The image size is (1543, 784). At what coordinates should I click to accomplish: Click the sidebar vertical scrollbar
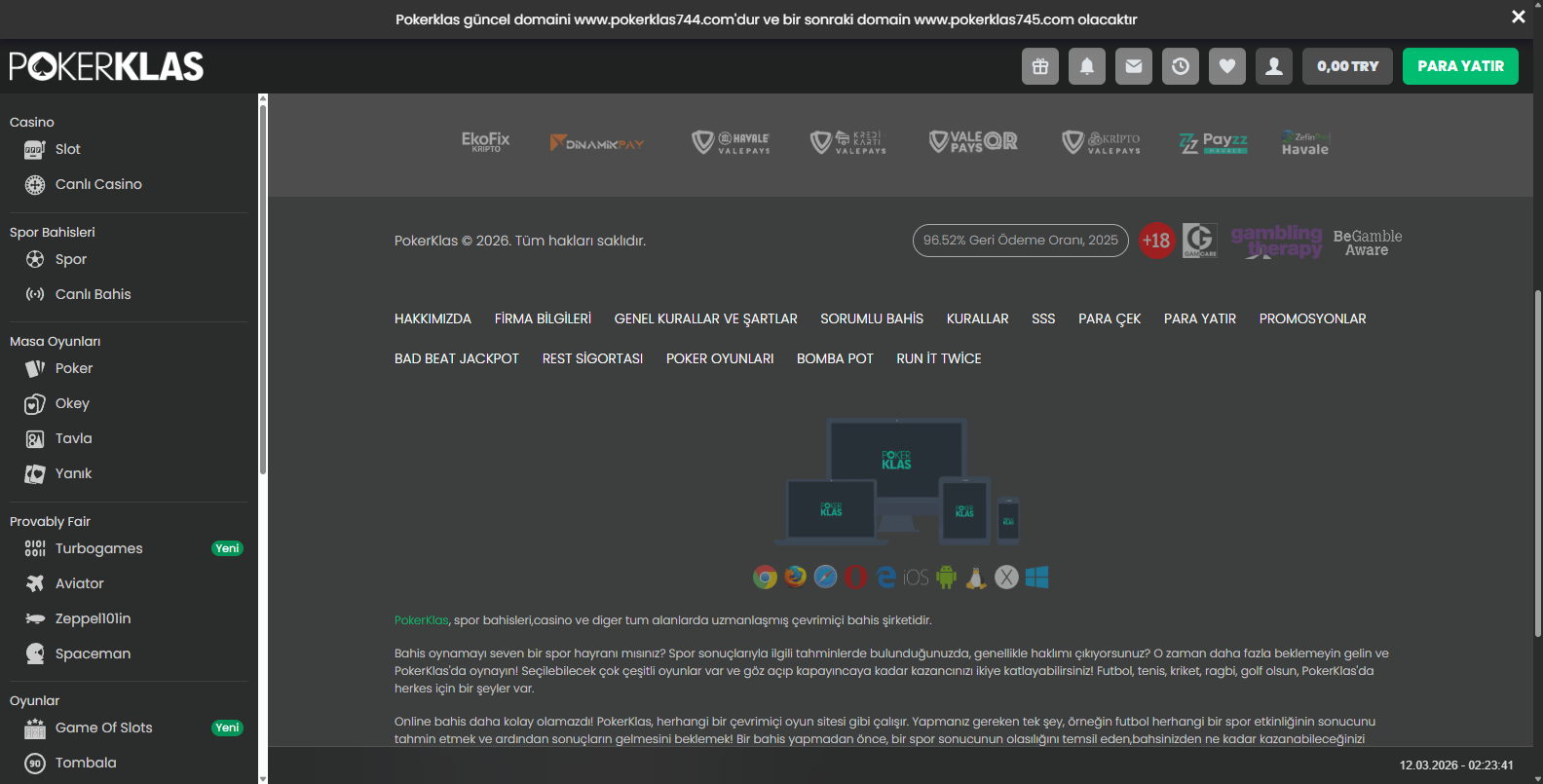click(262, 292)
